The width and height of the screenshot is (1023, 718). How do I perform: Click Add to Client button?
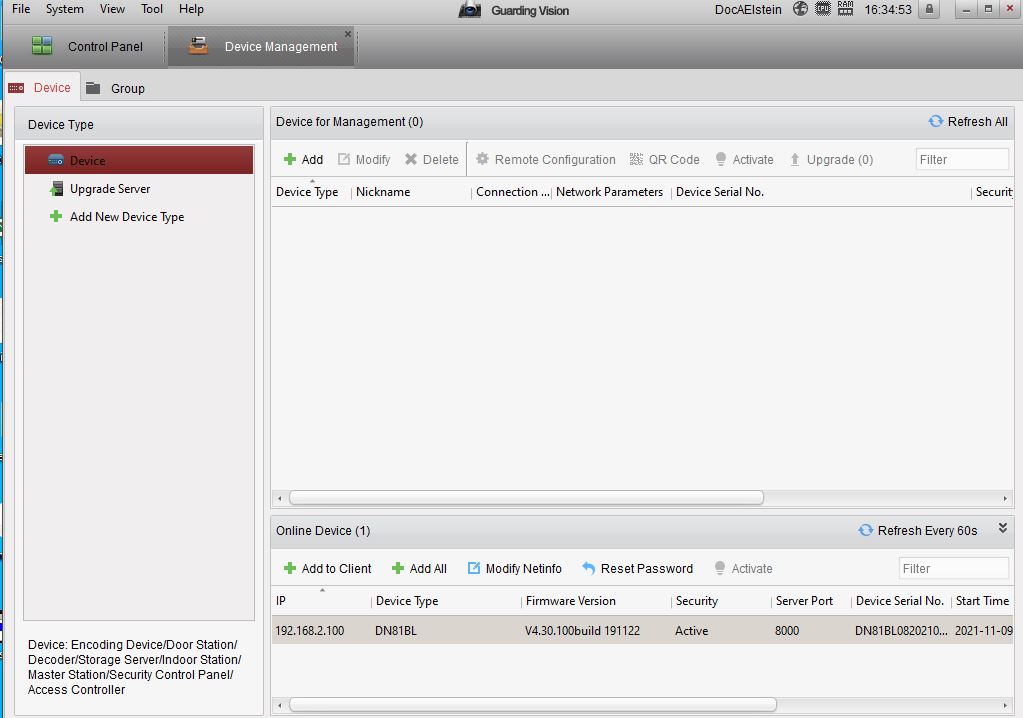(328, 568)
